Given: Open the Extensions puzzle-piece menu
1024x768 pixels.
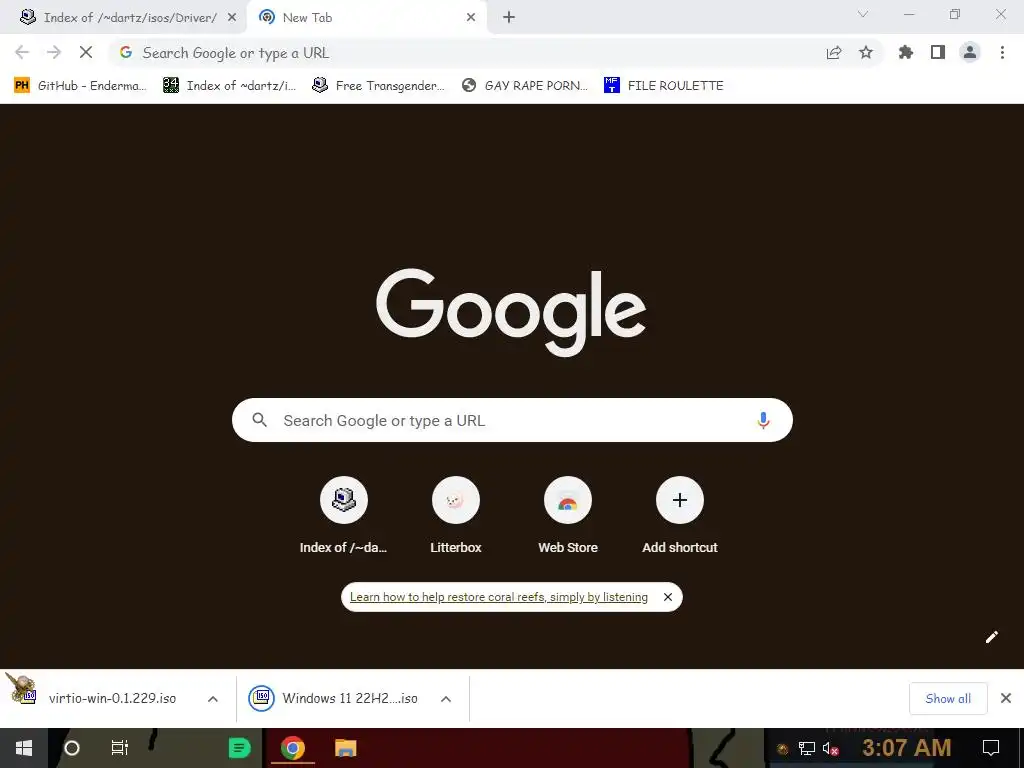Looking at the screenshot, I should 906,52.
